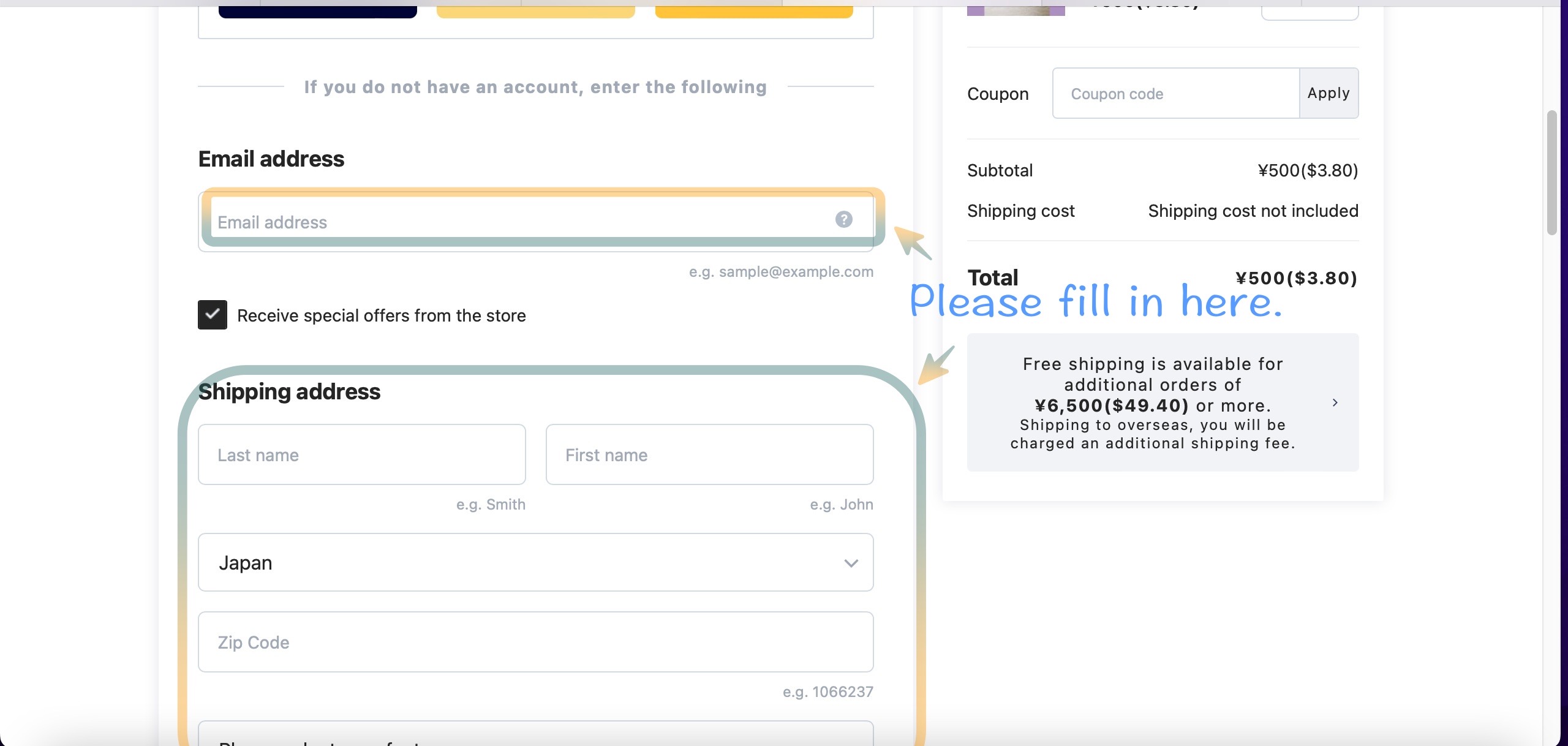Open the prefecture dropdown below Zip Code
This screenshot has height=746, width=1568.
(x=535, y=735)
